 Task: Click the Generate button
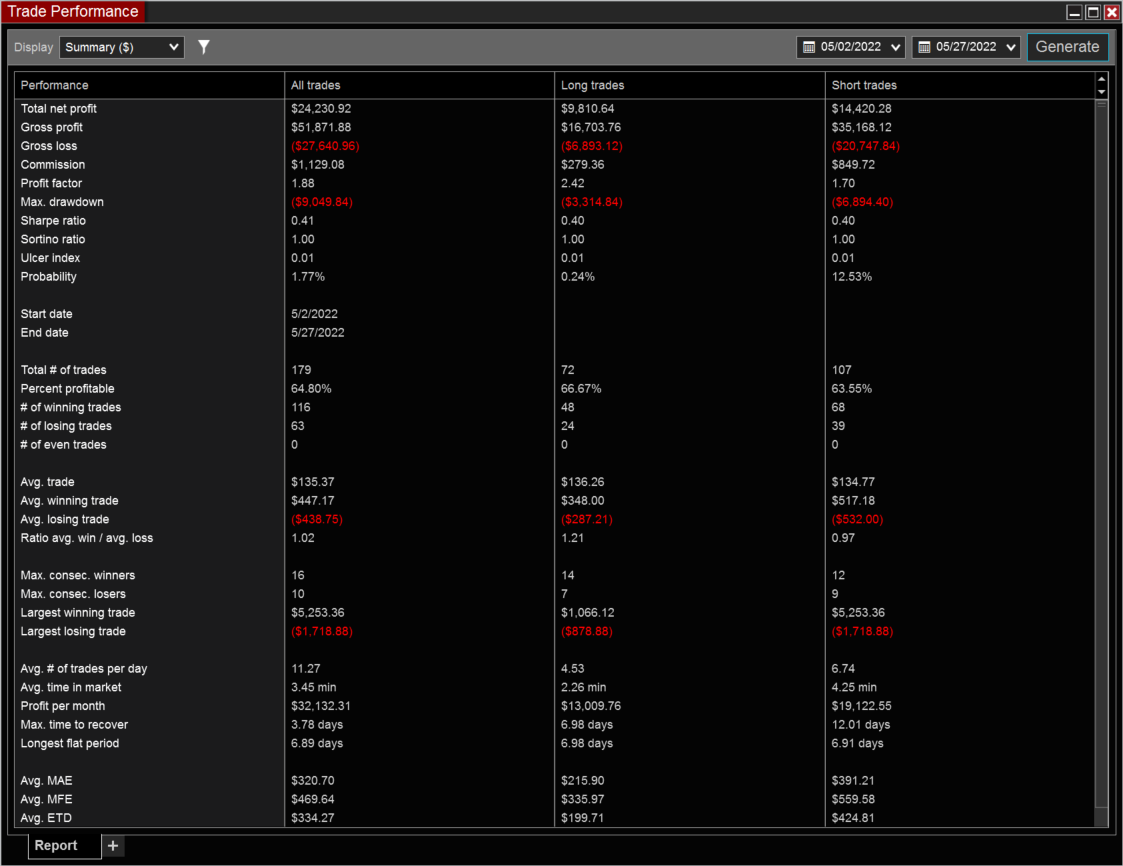pos(1067,47)
